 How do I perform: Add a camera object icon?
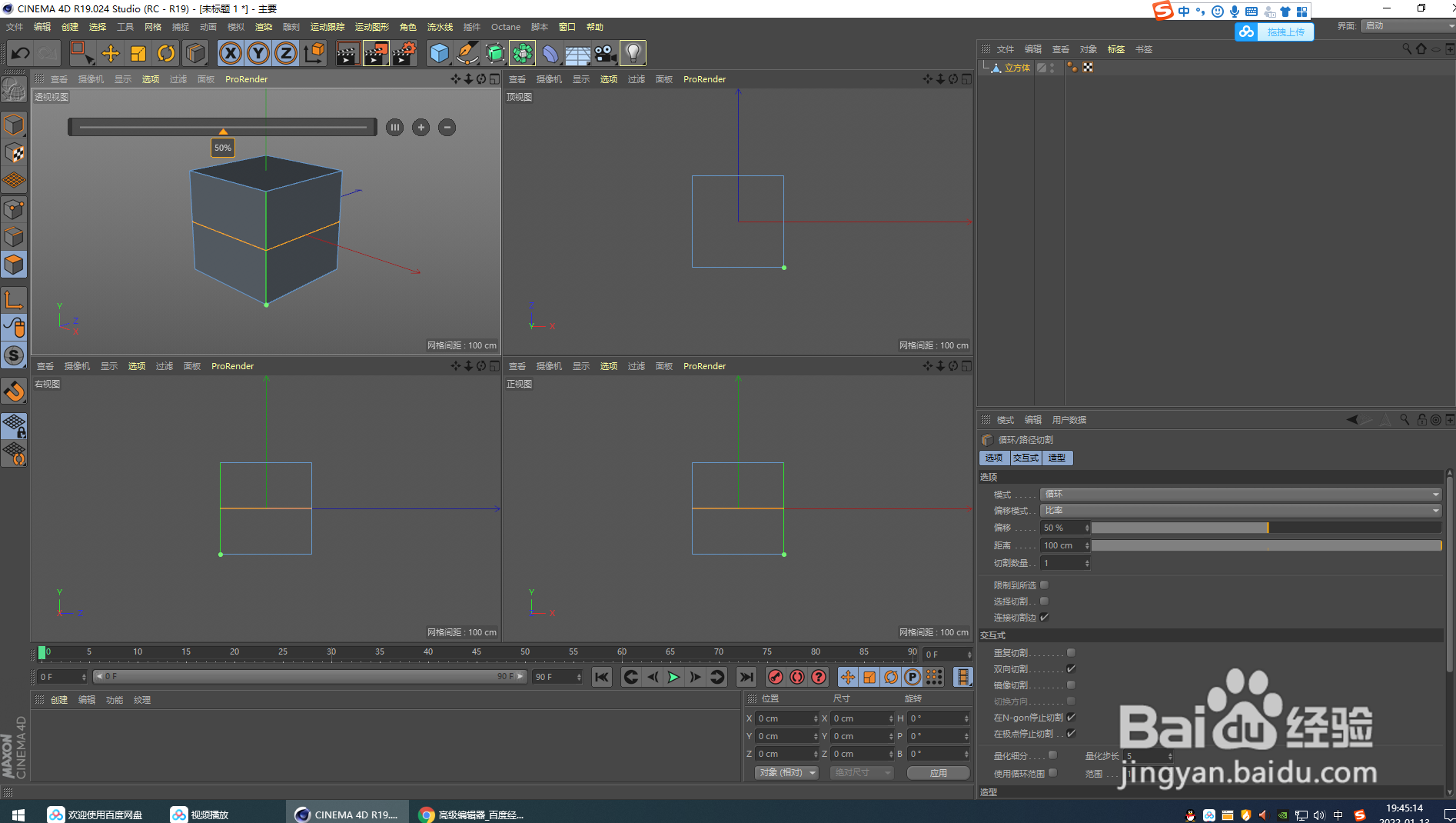606,53
